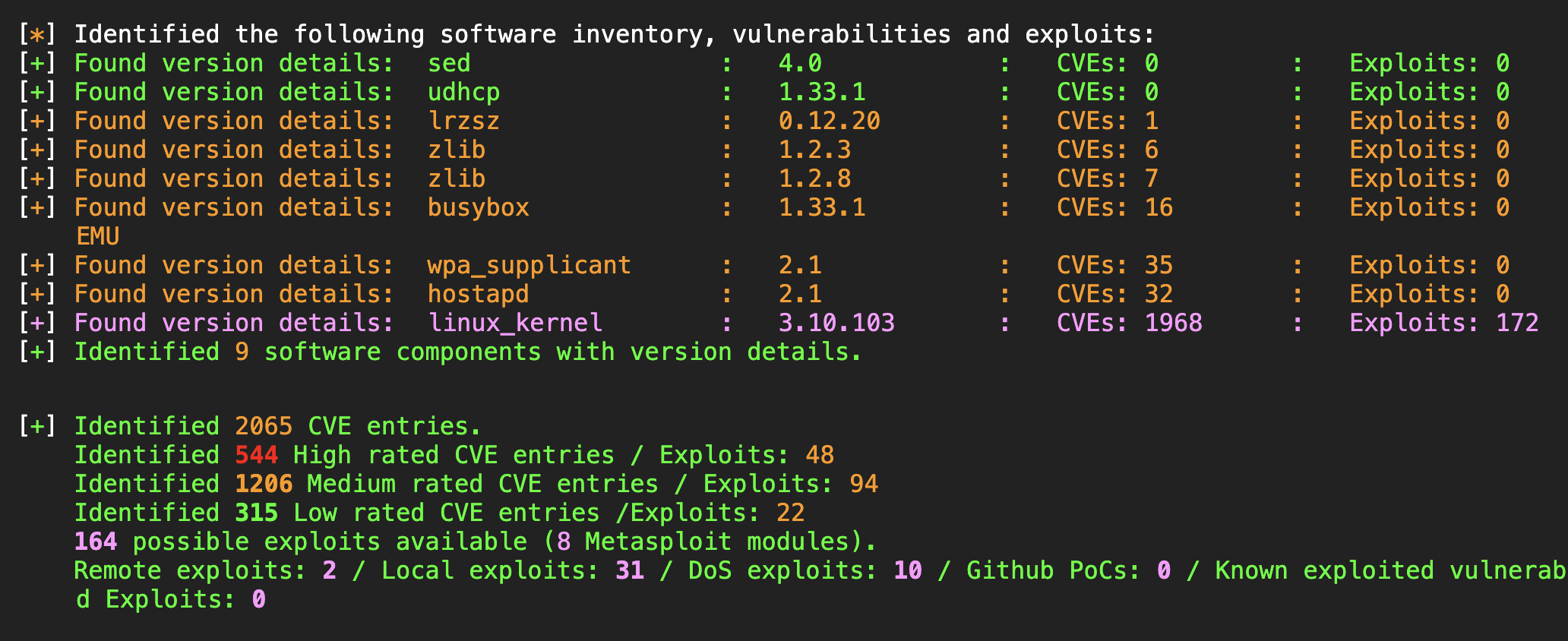This screenshot has height=641, width=1568.
Task: Click 'CVEs: 16' in the busybox row
Action: tap(1114, 207)
